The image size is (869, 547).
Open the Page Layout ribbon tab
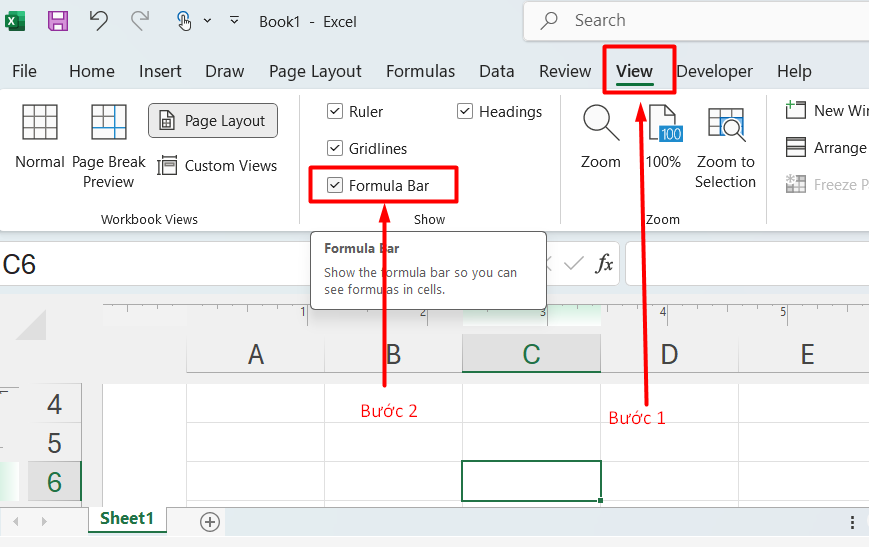point(315,71)
